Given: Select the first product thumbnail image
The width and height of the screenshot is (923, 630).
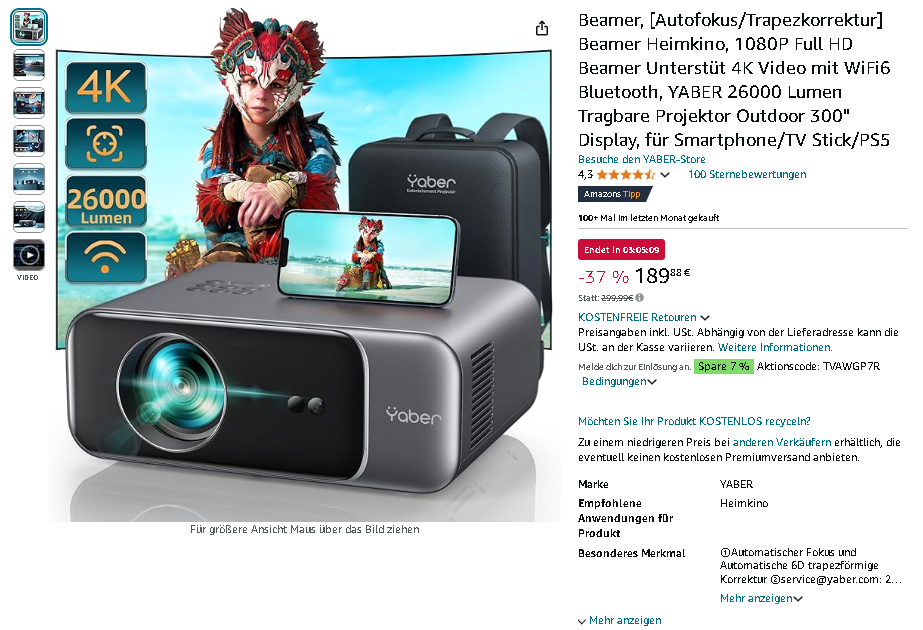Looking at the screenshot, I should 28,27.
